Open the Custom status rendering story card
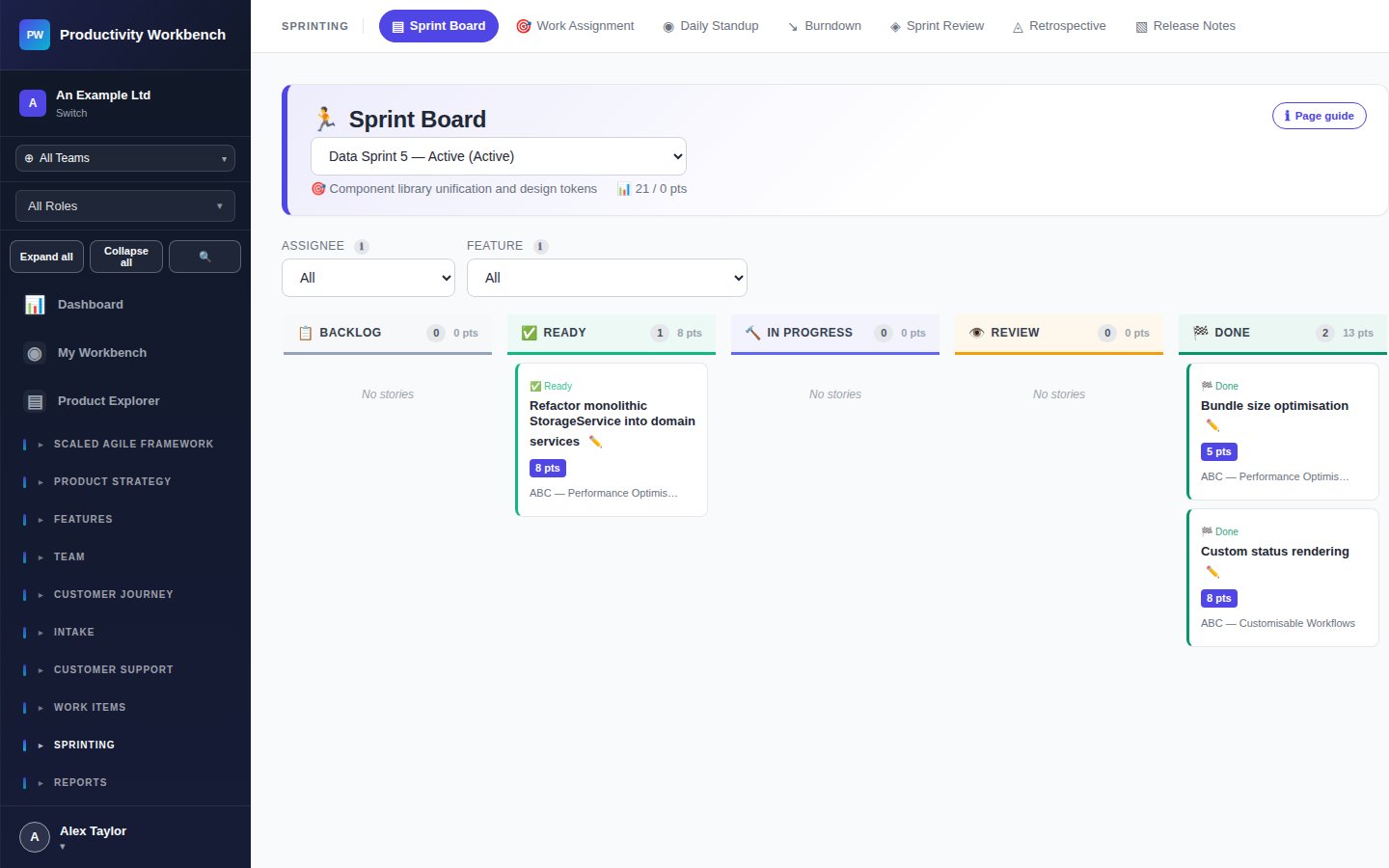The width and height of the screenshot is (1389, 868). coord(1283,578)
